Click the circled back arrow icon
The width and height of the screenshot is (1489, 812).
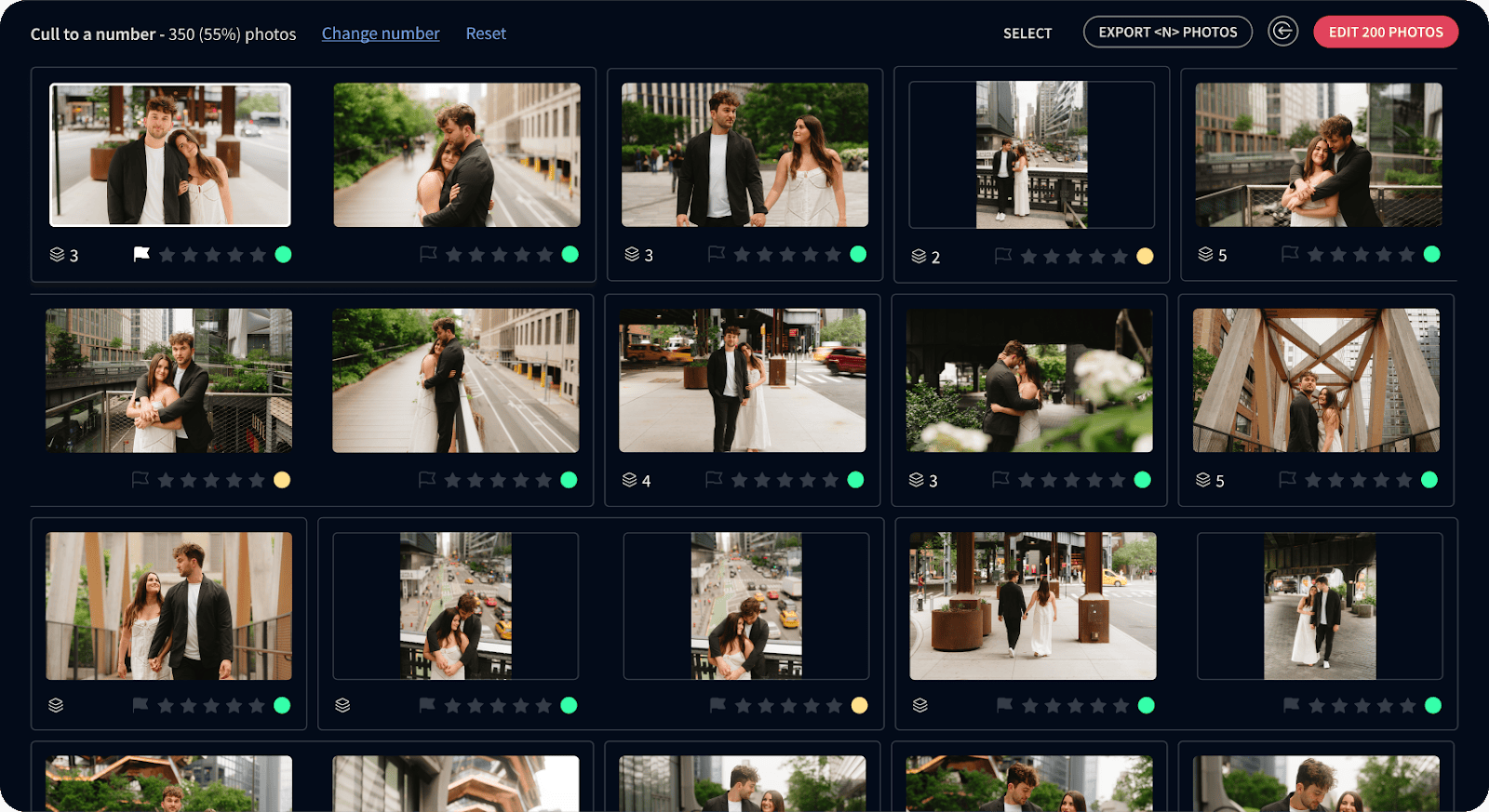point(1282,32)
